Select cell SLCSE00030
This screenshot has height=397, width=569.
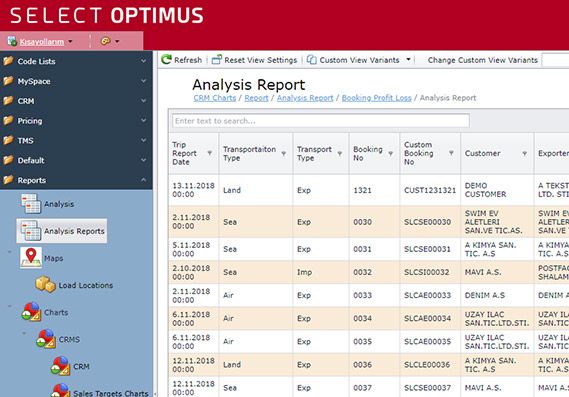point(430,222)
